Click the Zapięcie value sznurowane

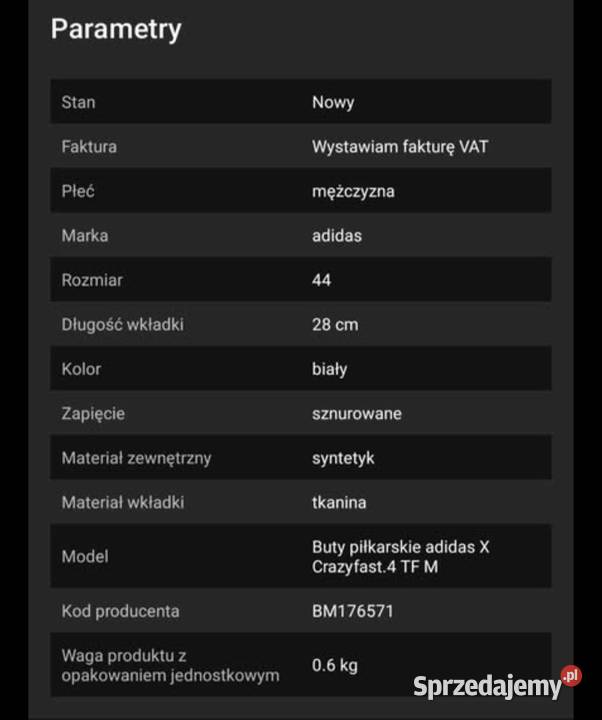coord(357,414)
